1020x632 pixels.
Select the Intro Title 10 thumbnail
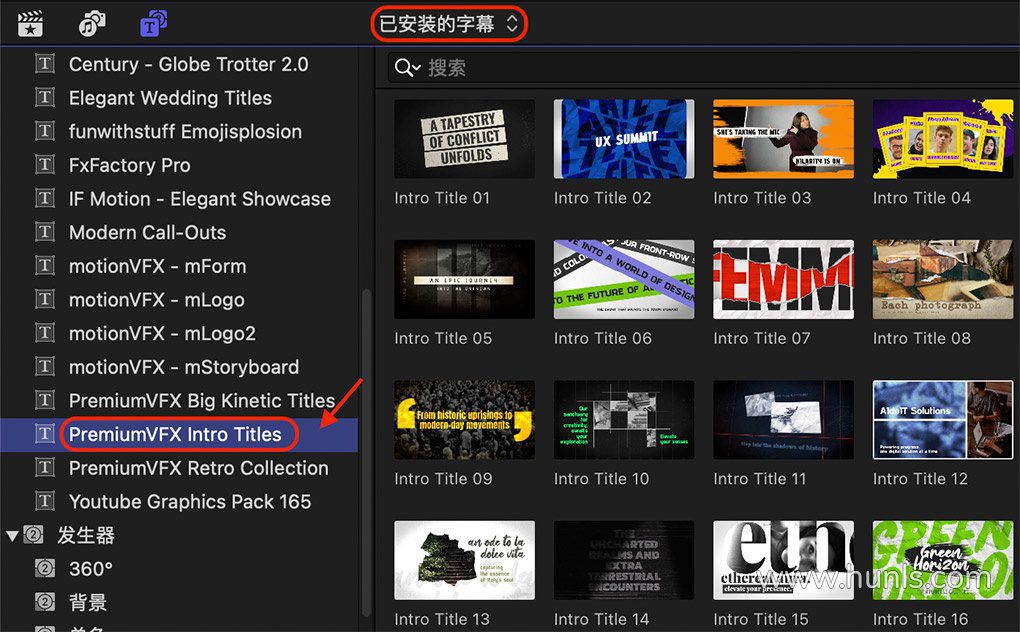tap(624, 419)
